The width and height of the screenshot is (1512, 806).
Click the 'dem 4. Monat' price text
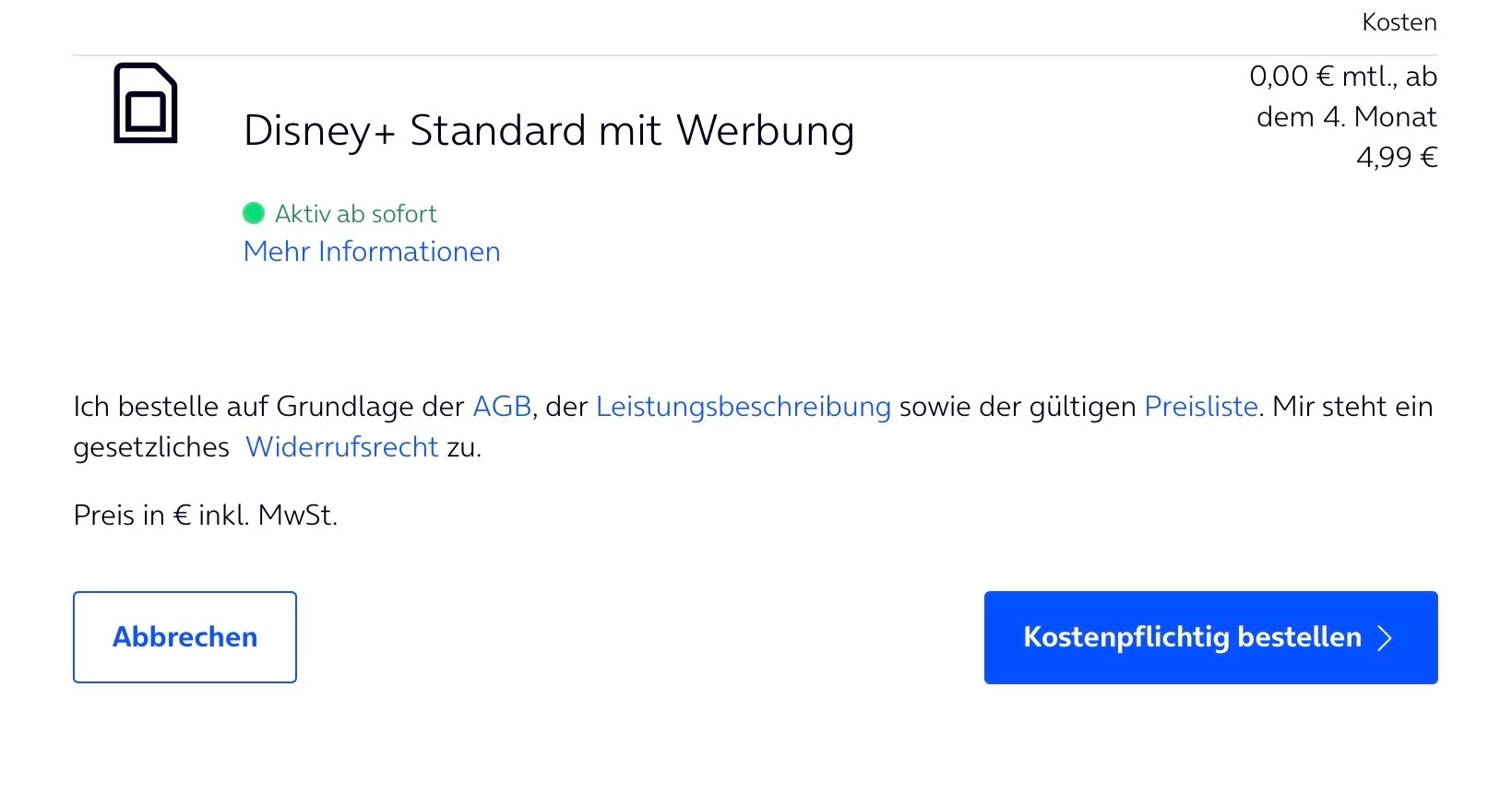[1346, 117]
